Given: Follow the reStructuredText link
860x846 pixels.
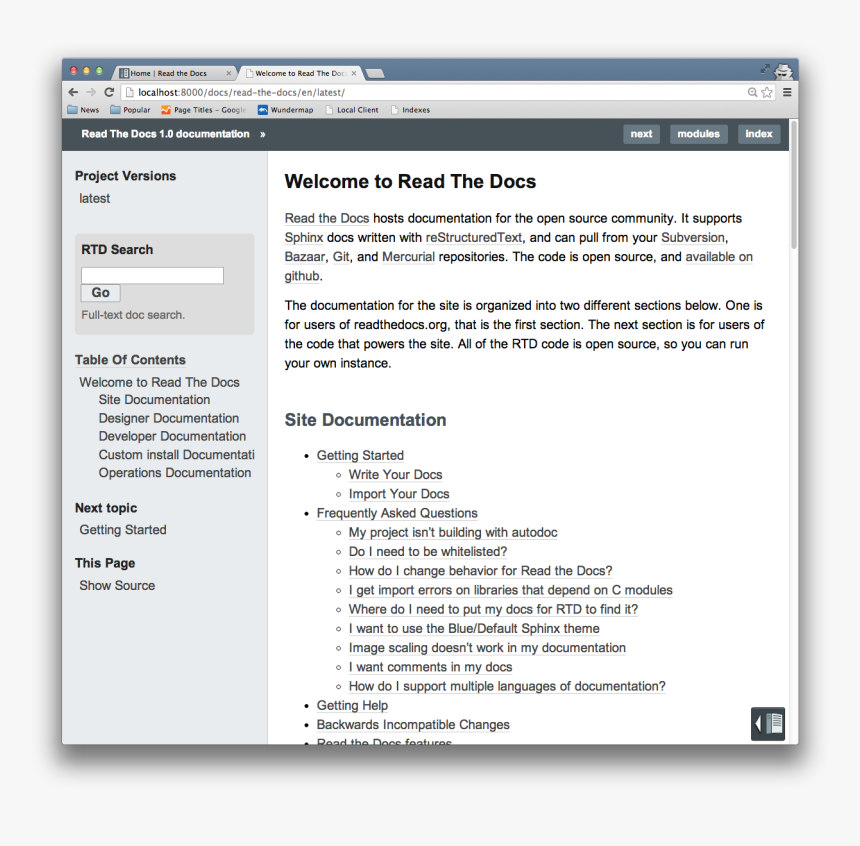Looking at the screenshot, I should point(474,238).
